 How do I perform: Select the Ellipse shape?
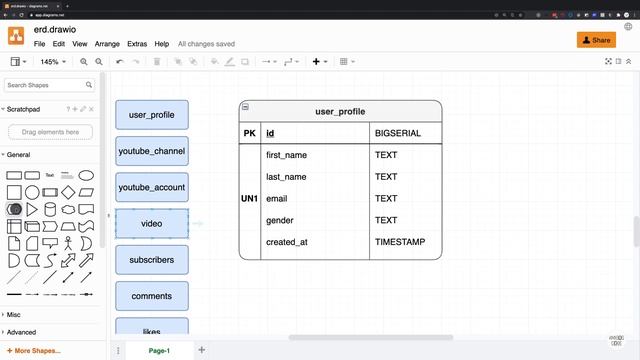pyautogui.click(x=86, y=176)
